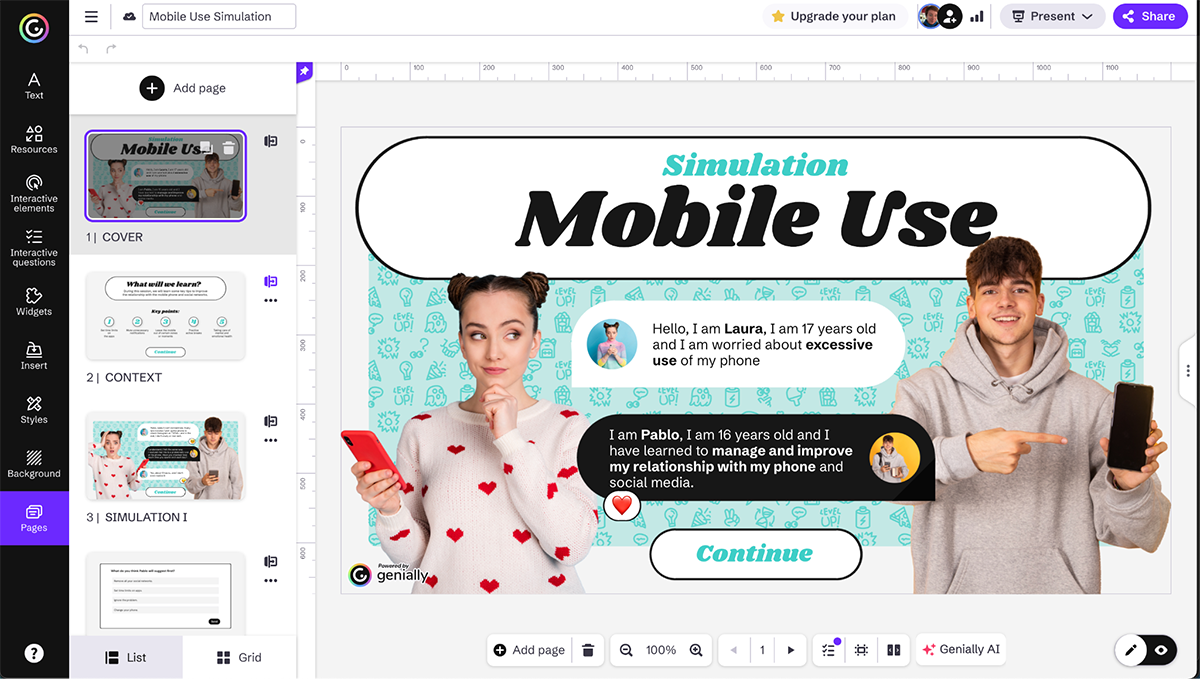Open the main hamburger menu

coord(90,16)
